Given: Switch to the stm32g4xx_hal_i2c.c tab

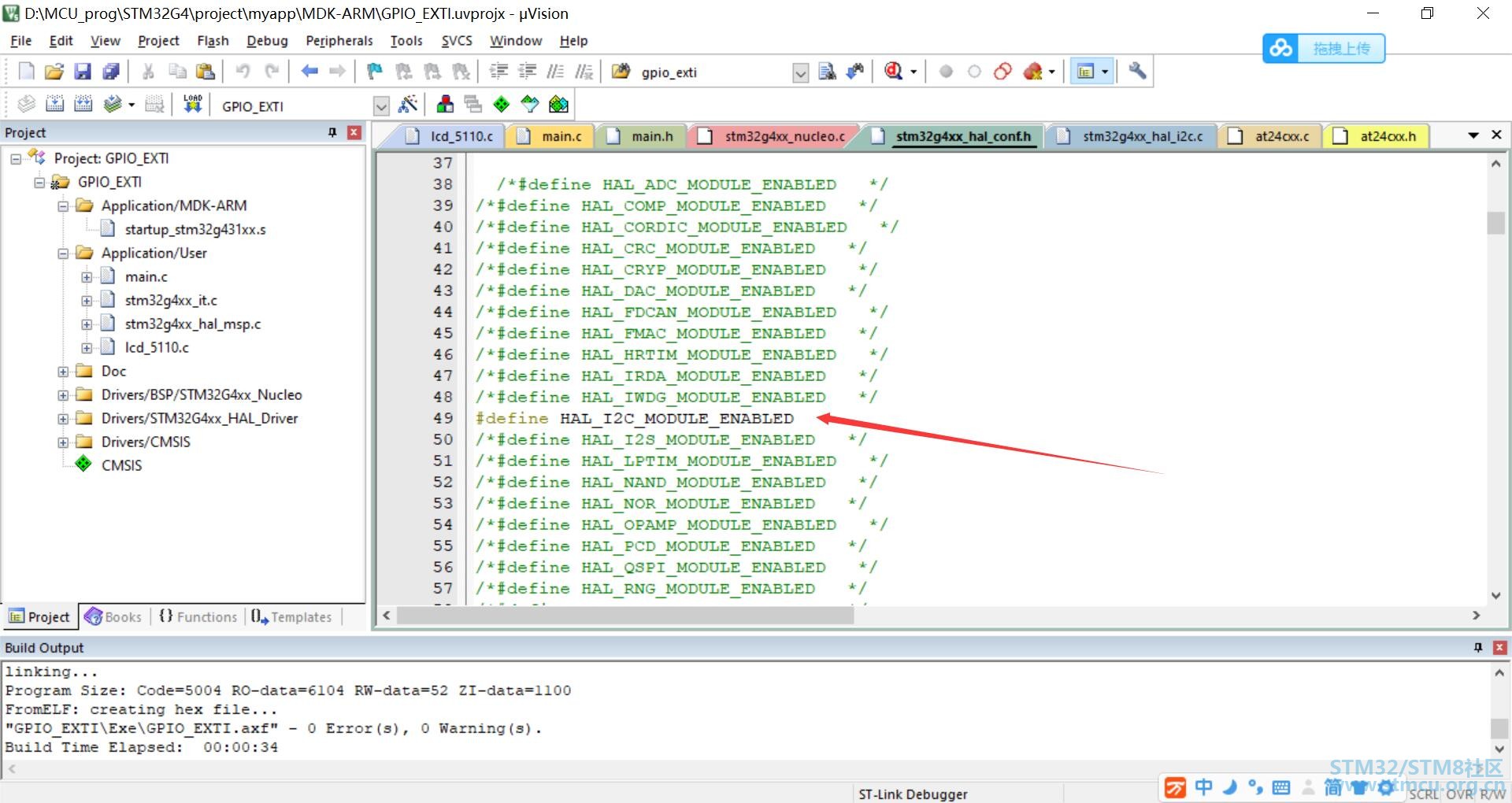Looking at the screenshot, I should (x=1131, y=136).
